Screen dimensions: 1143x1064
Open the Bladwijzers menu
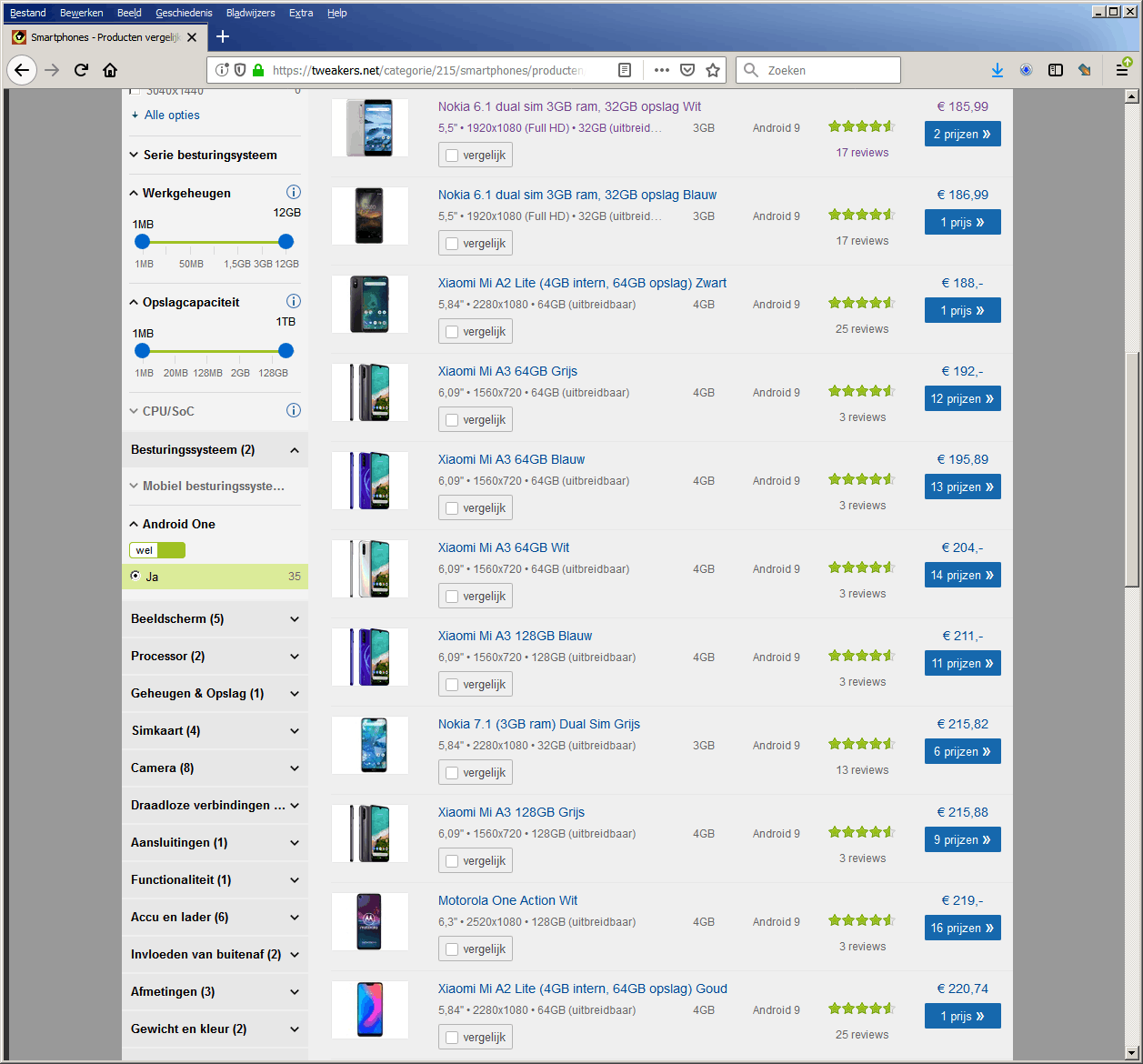251,13
